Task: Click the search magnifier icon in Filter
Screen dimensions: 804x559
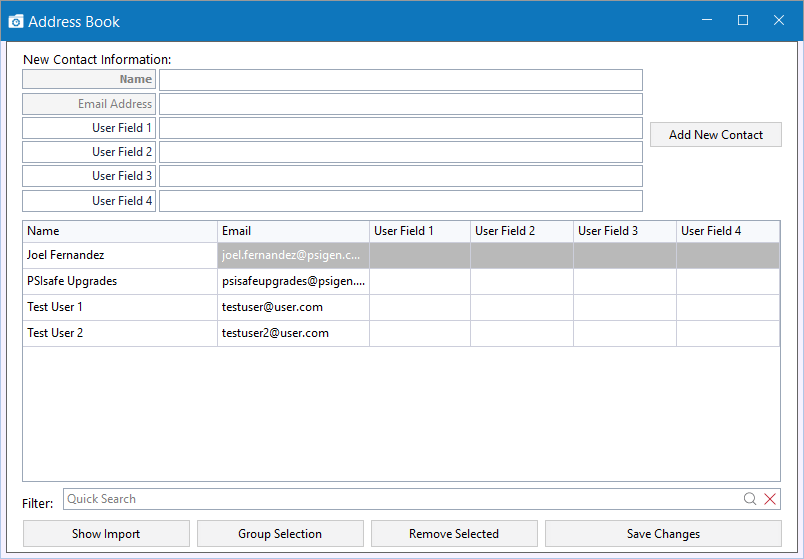Action: pos(750,499)
